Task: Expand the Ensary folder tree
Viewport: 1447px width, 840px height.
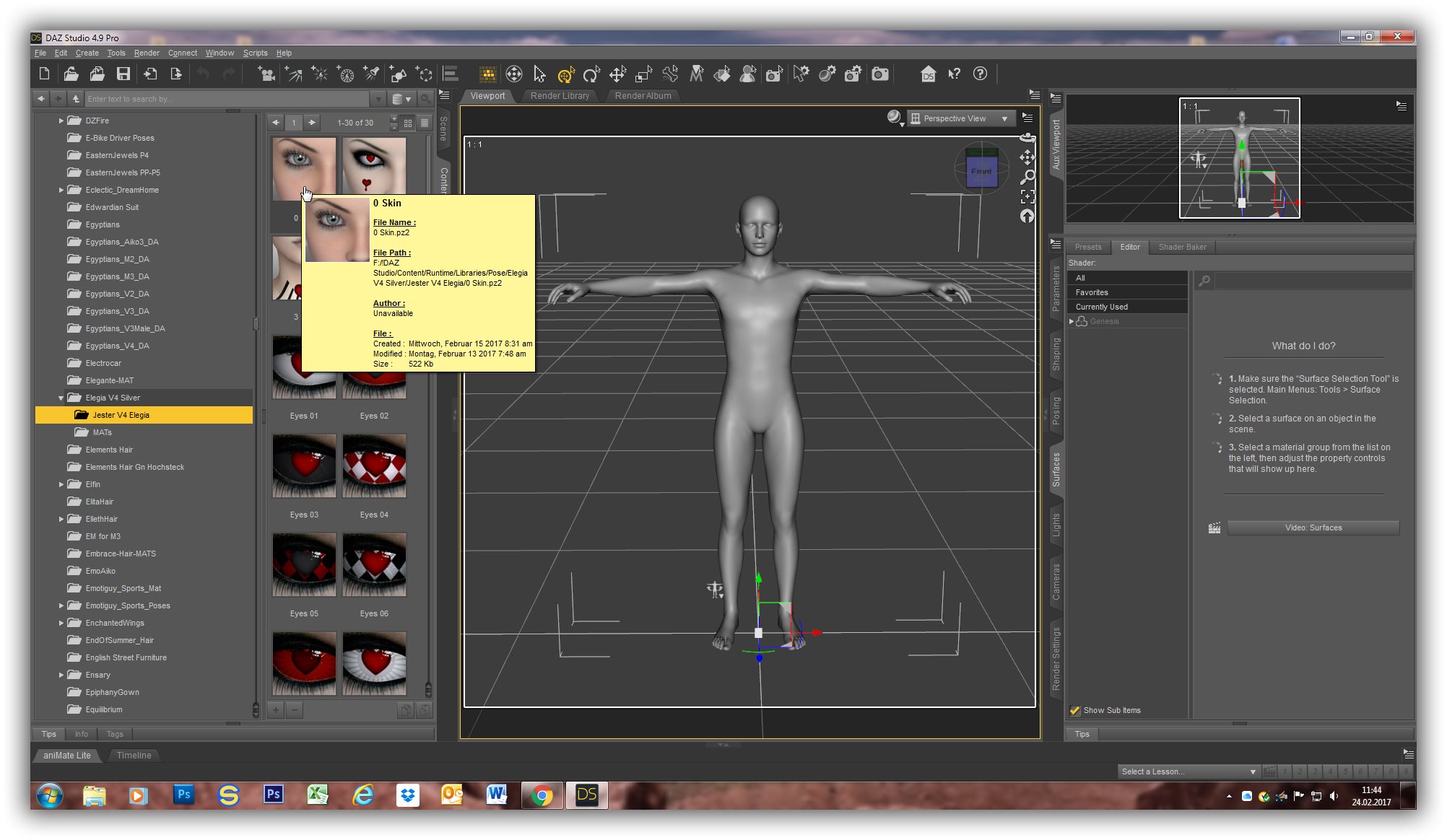Action: click(x=61, y=675)
